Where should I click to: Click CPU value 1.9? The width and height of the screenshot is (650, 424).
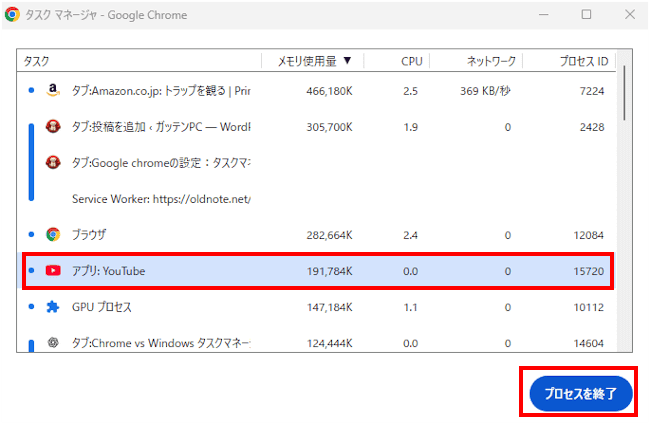click(x=410, y=127)
